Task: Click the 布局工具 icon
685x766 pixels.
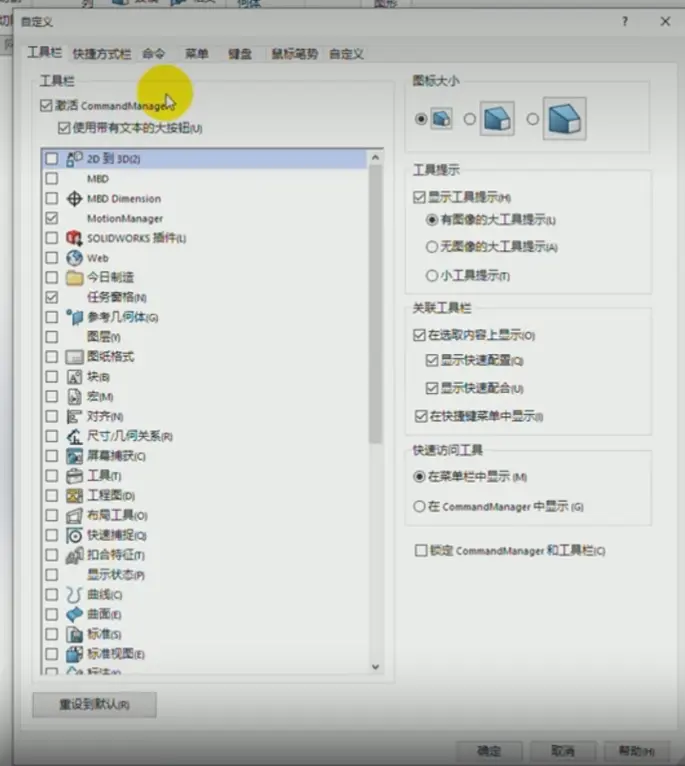Action: tap(74, 515)
